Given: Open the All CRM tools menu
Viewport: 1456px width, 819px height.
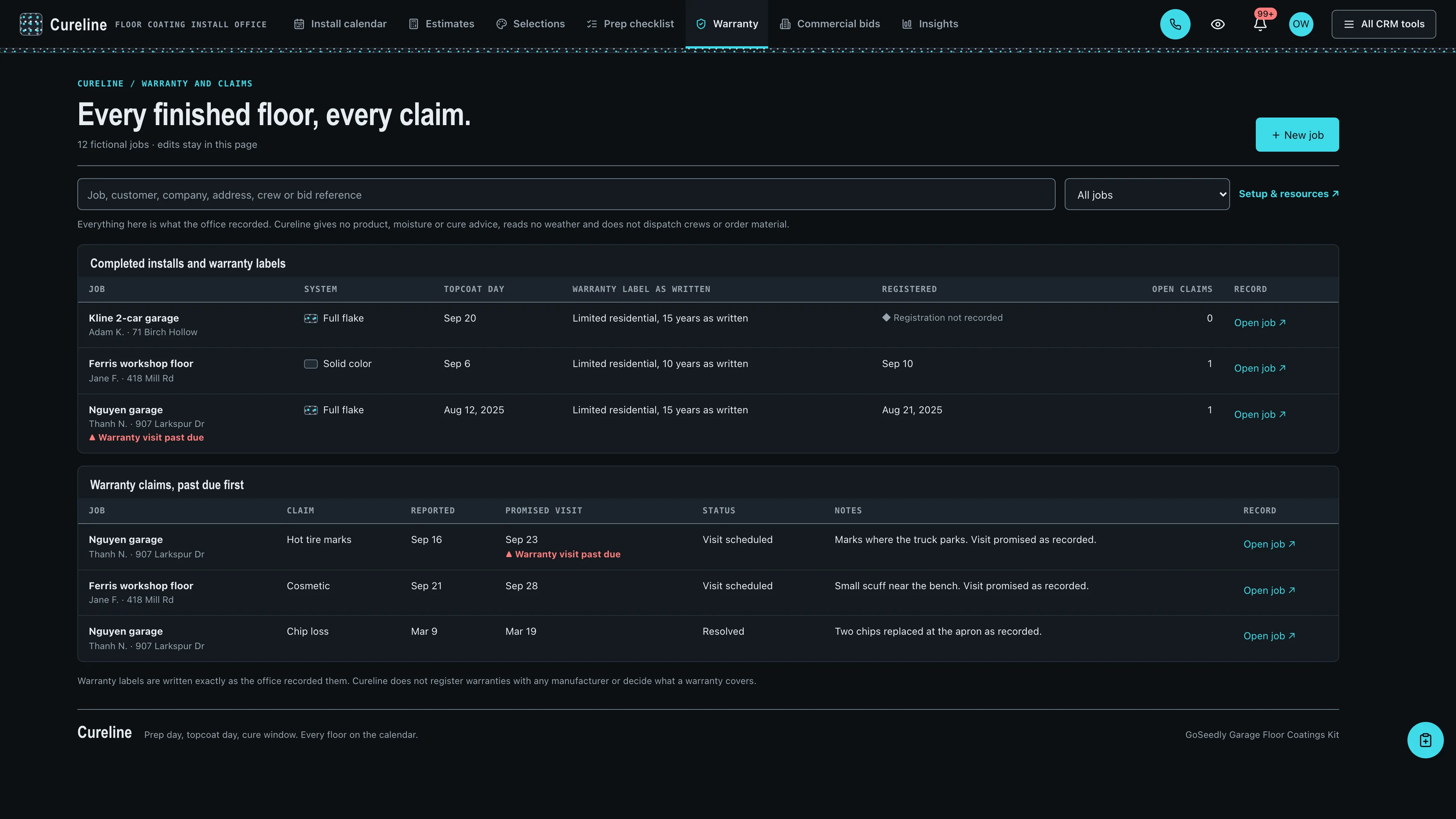Looking at the screenshot, I should (1384, 24).
